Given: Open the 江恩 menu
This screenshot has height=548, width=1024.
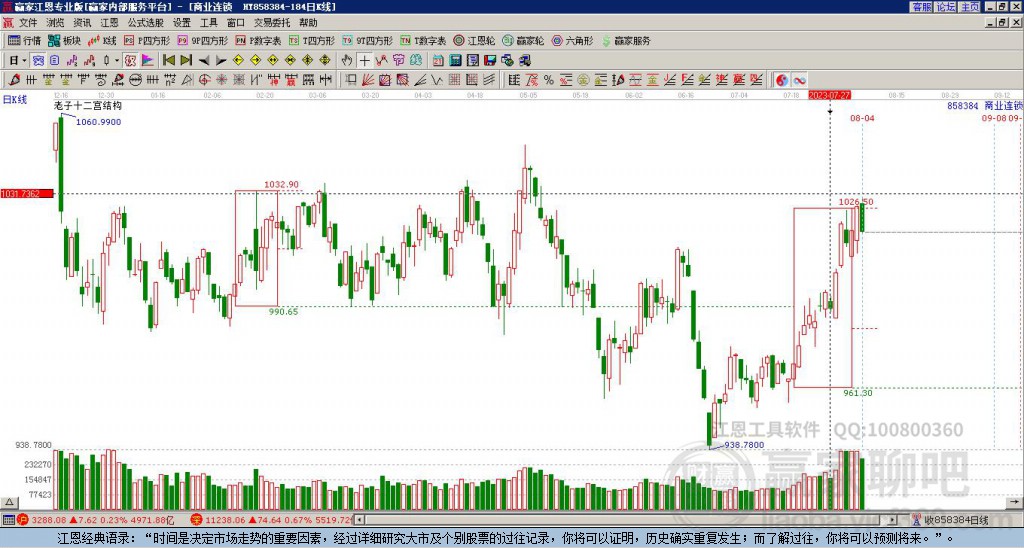Looking at the screenshot, I should coord(109,23).
